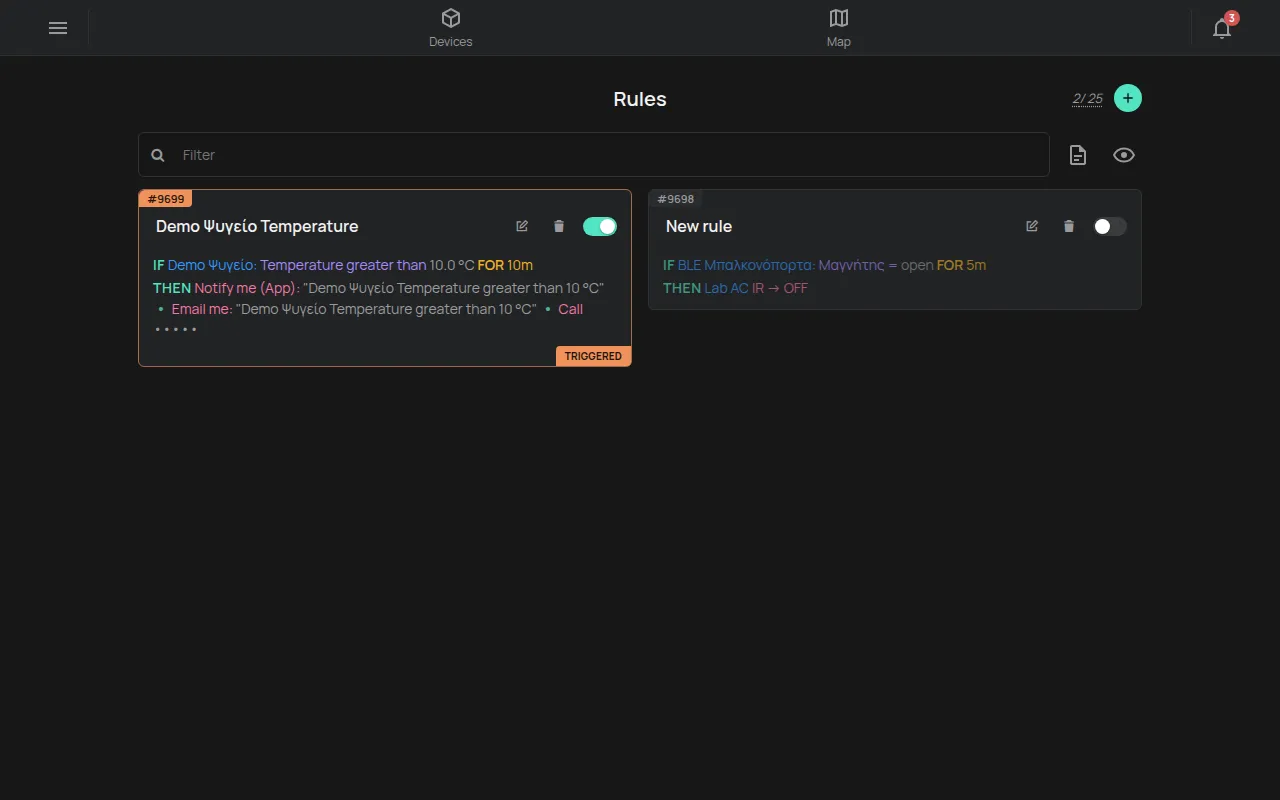Edit the Demo Ψυγείο Temperature rule
Image resolution: width=1280 pixels, height=800 pixels.
[x=522, y=226]
